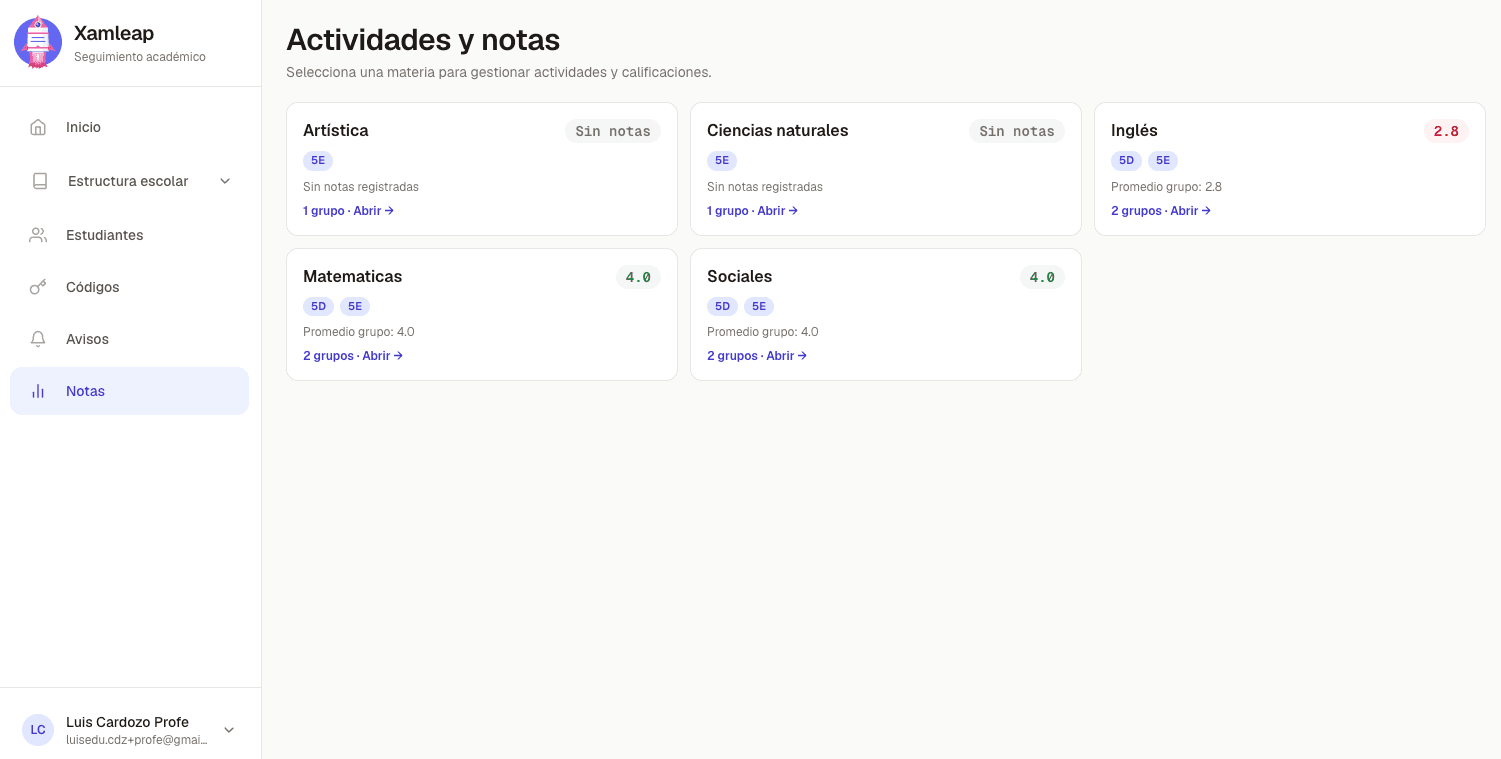
Task: Click the Xamleap brand name
Action: [x=114, y=33]
